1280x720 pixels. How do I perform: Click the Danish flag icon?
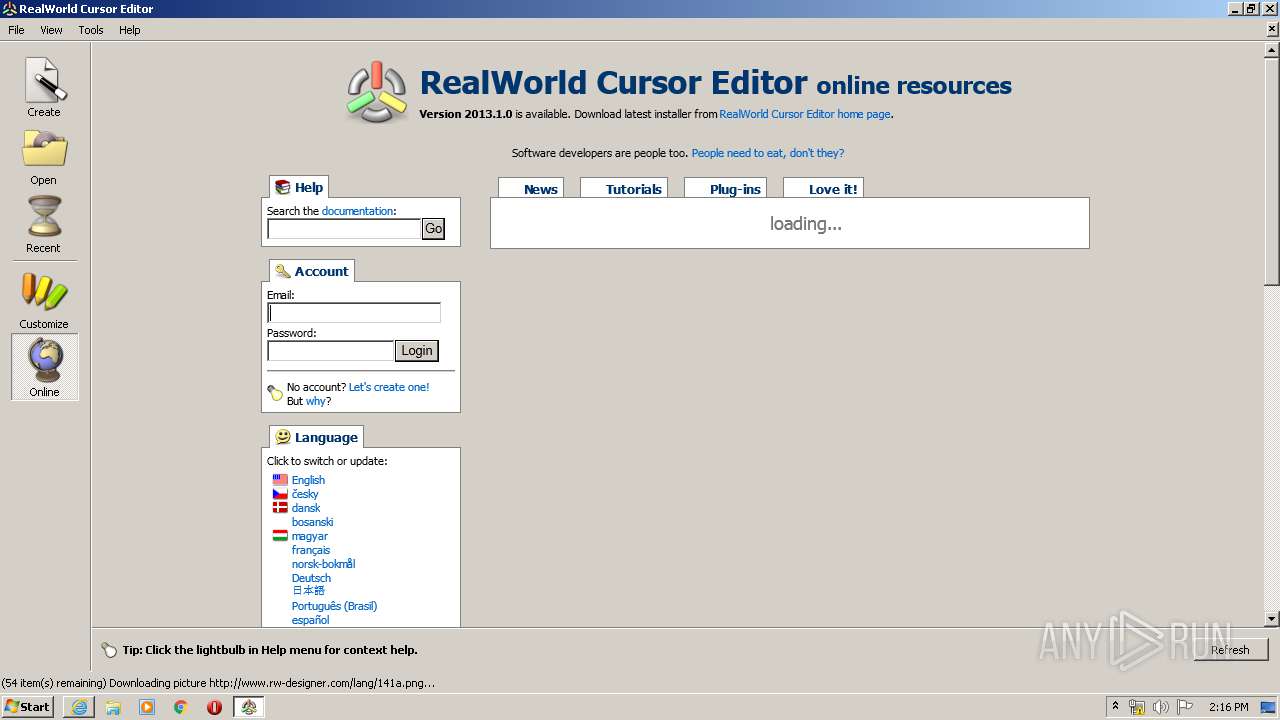tap(280, 508)
